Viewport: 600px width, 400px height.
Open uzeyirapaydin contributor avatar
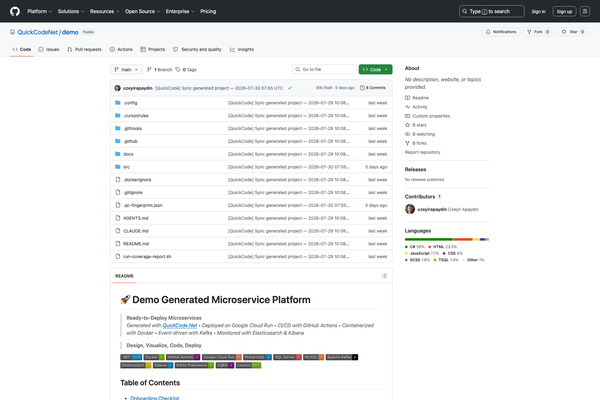[x=410, y=209]
